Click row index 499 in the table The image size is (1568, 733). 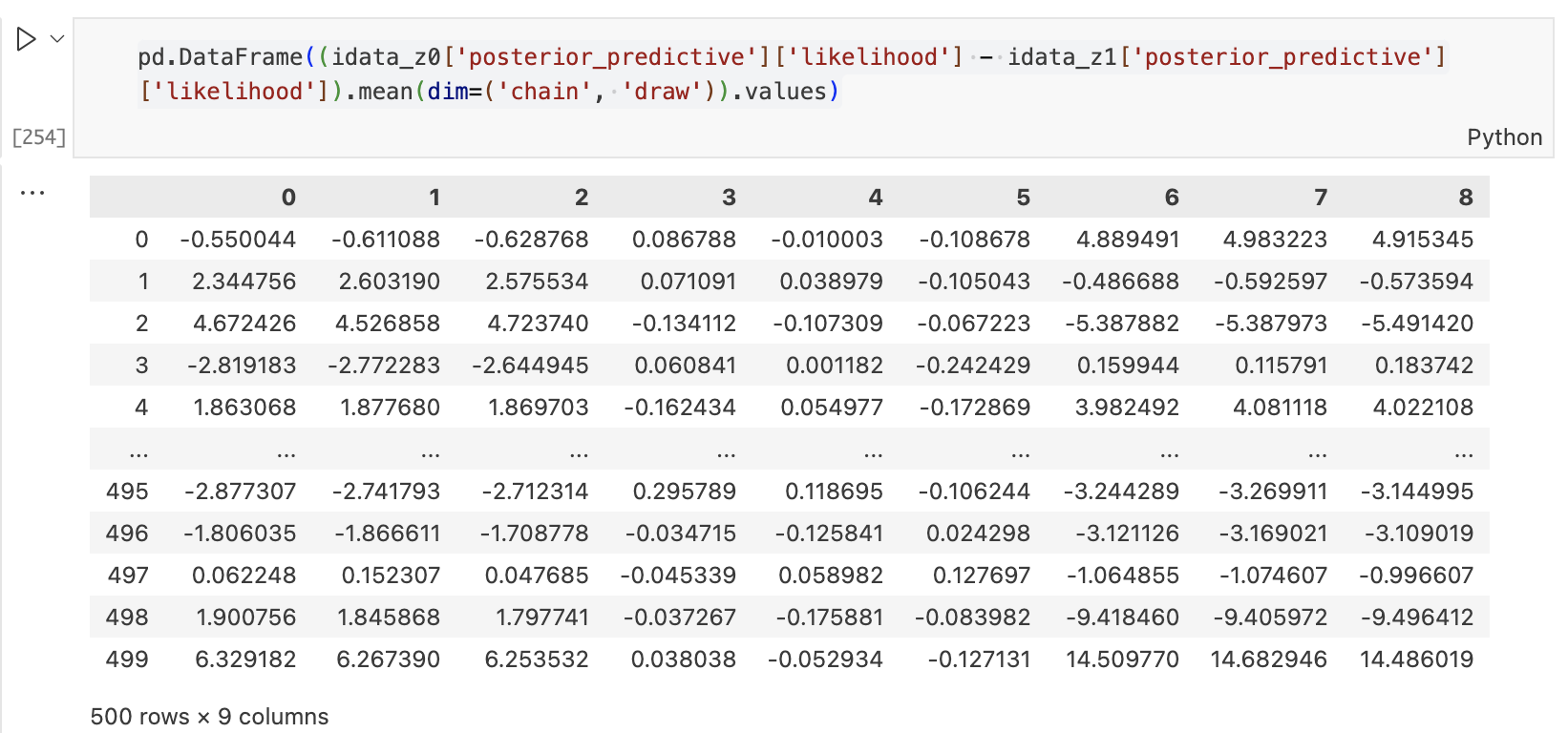pyautogui.click(x=127, y=660)
